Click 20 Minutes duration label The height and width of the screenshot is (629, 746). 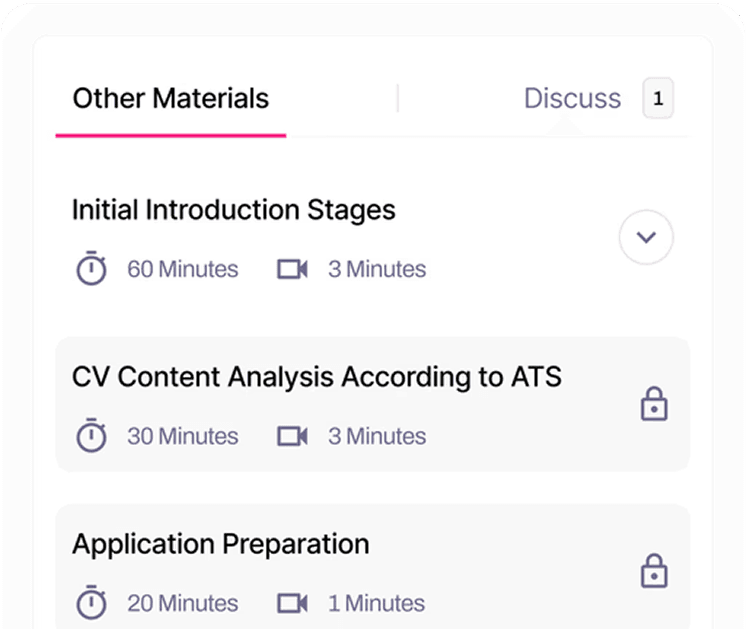[x=182, y=603]
